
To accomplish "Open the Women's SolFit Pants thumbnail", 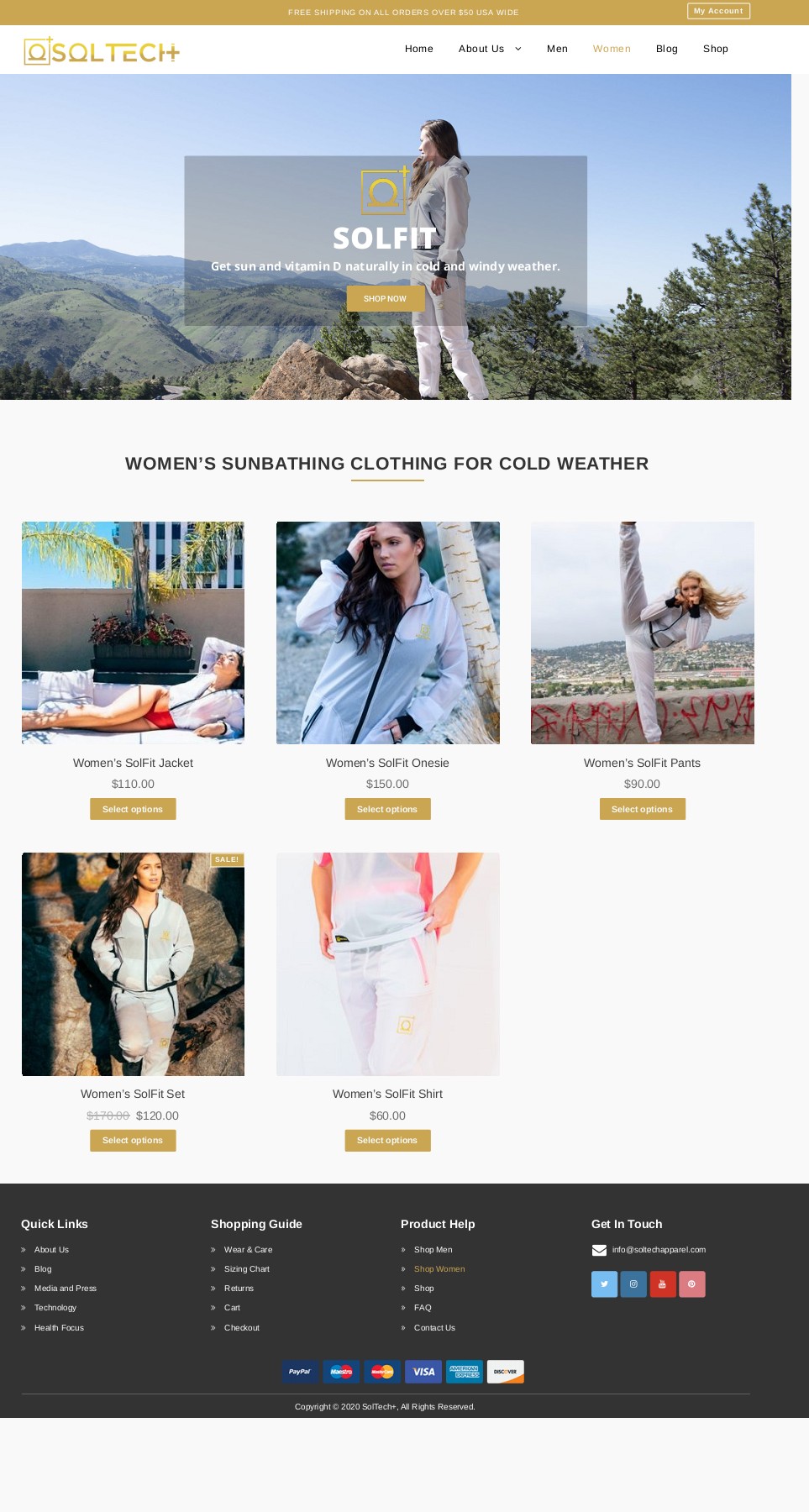I will [x=643, y=633].
